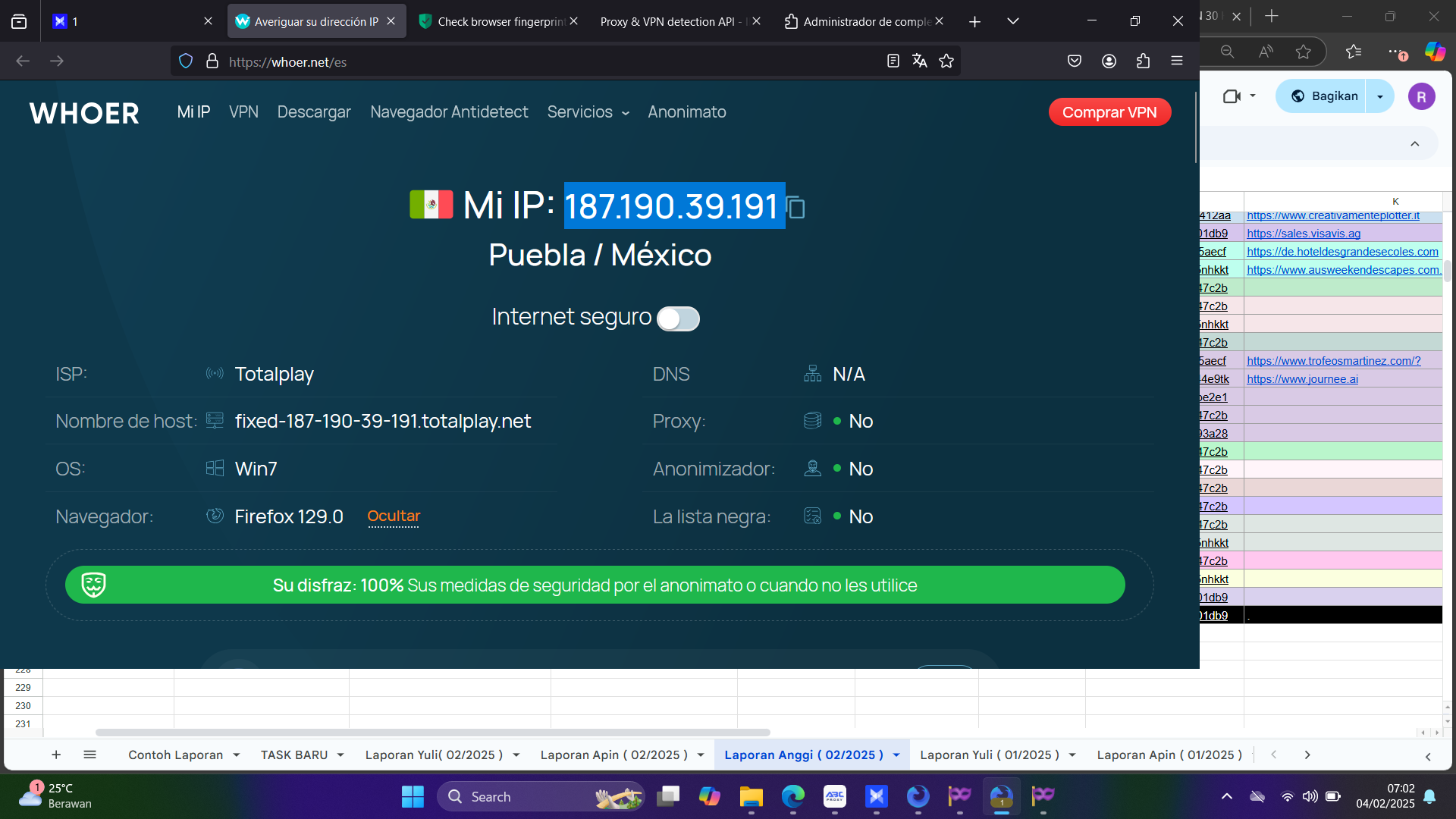
Task: Click the WHOER logo
Action: [84, 113]
